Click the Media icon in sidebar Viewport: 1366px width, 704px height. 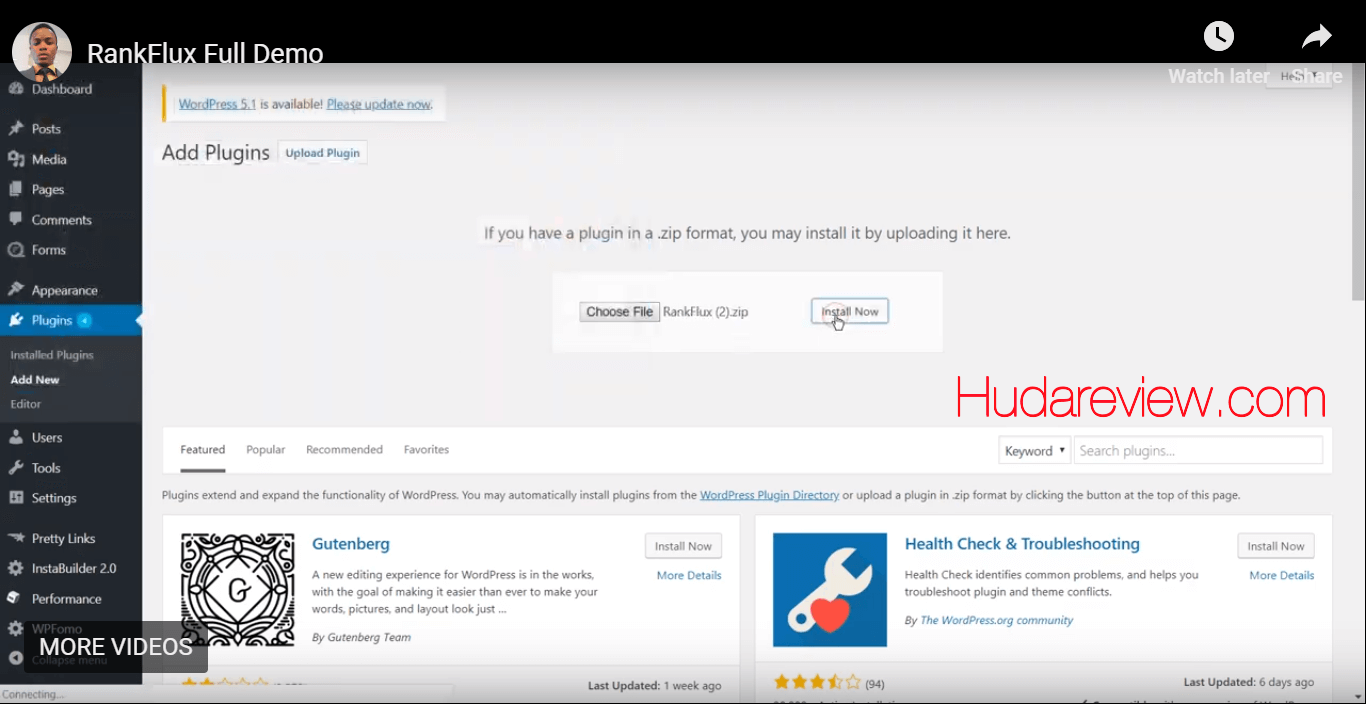[15, 159]
